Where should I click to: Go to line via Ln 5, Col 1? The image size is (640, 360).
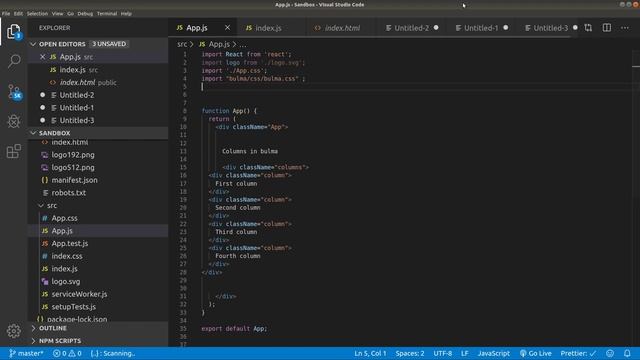pyautogui.click(x=370, y=353)
